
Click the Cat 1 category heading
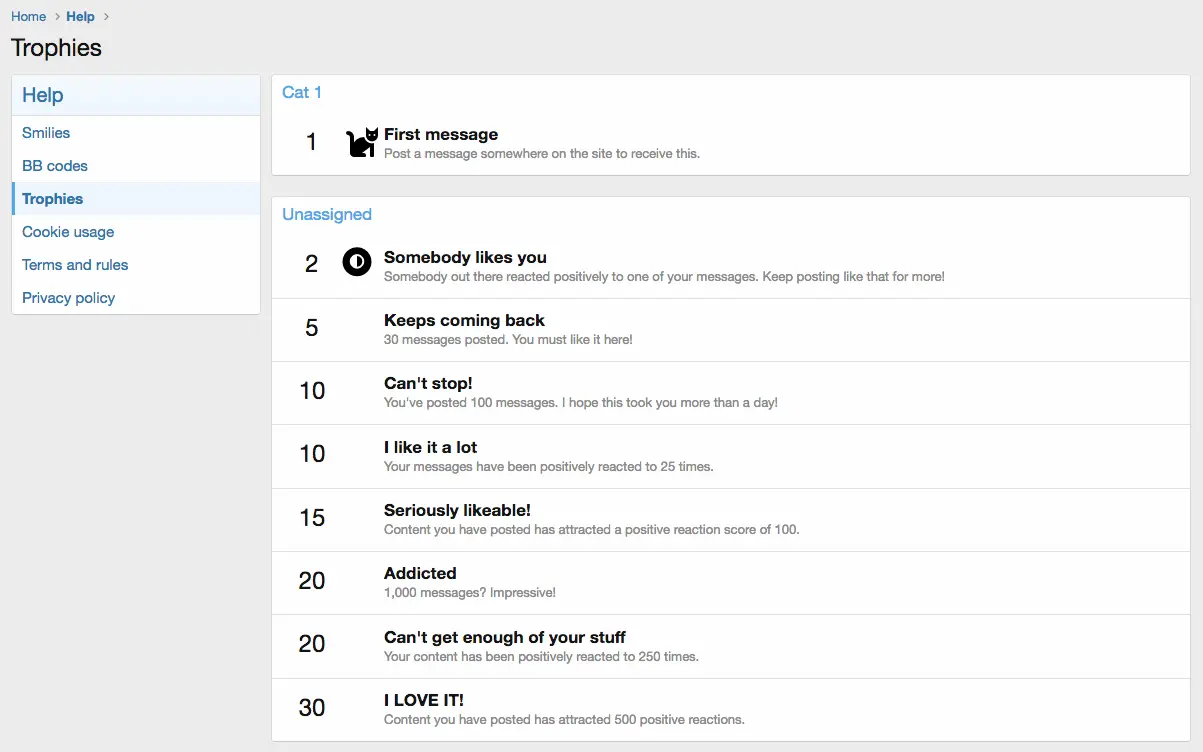coord(302,92)
